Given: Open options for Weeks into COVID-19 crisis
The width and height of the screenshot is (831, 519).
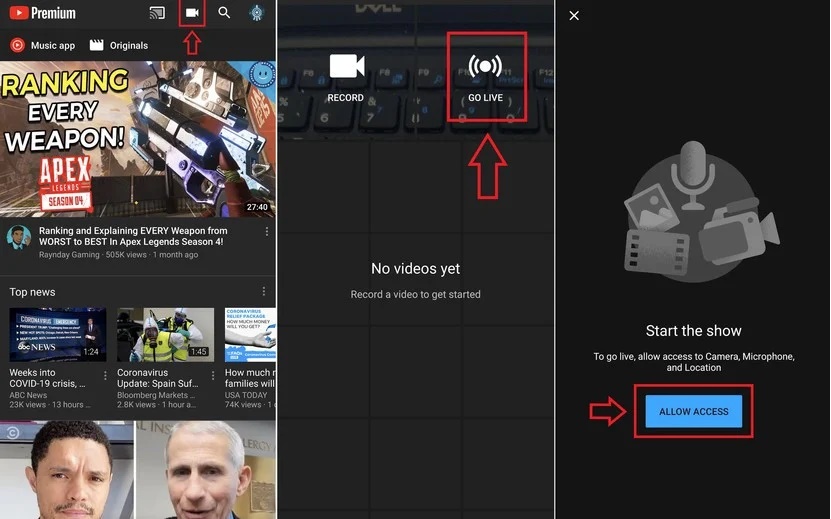Looking at the screenshot, I should 105,375.
